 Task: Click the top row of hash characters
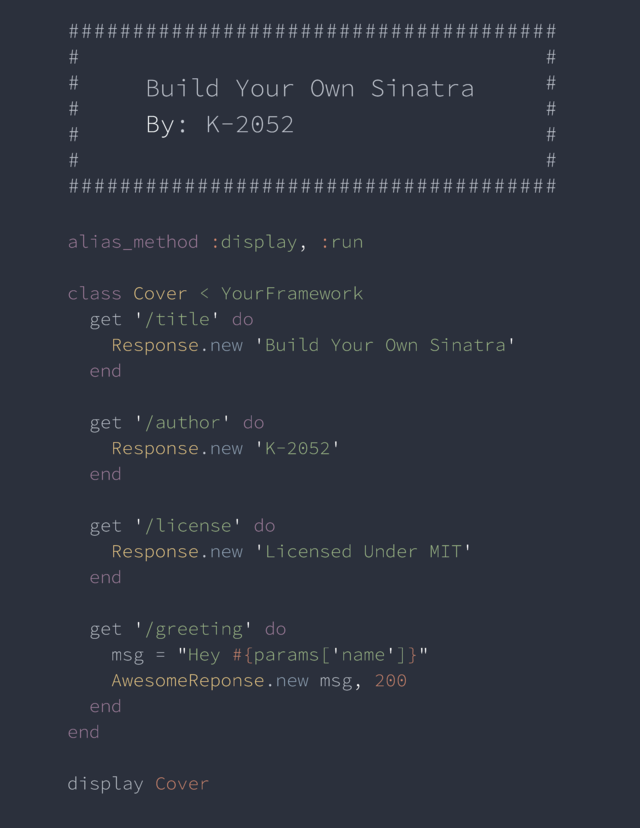pos(312,31)
